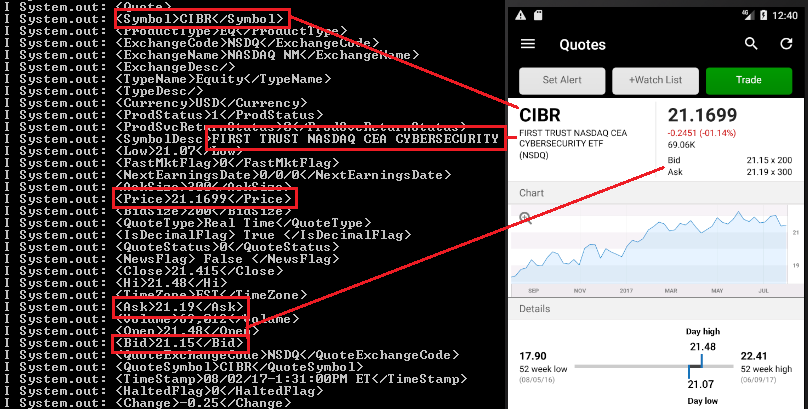Click the Set Alert button
The height and width of the screenshot is (409, 808).
click(562, 80)
